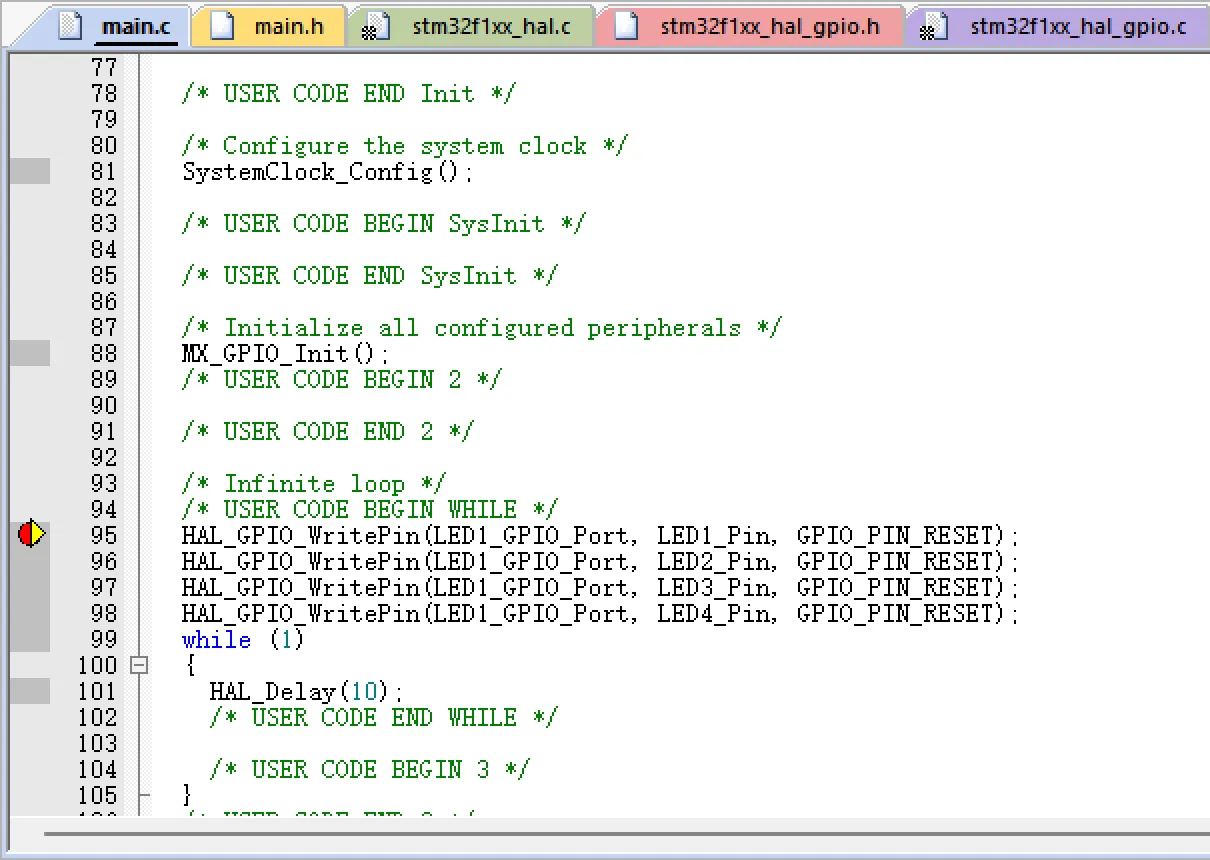Switch to the main.h tab

tap(288, 26)
